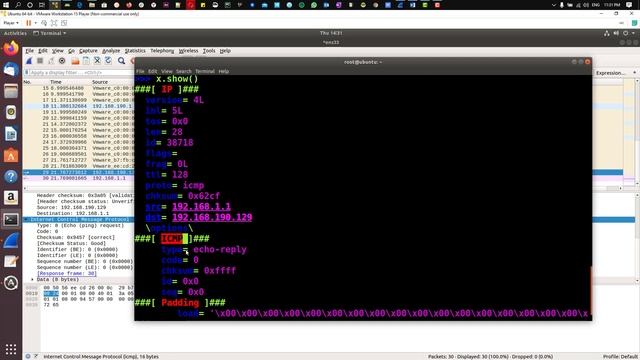This screenshot has width=640, height=360.
Task: Open the Terminal app menu in the top bar
Action: 49,33
